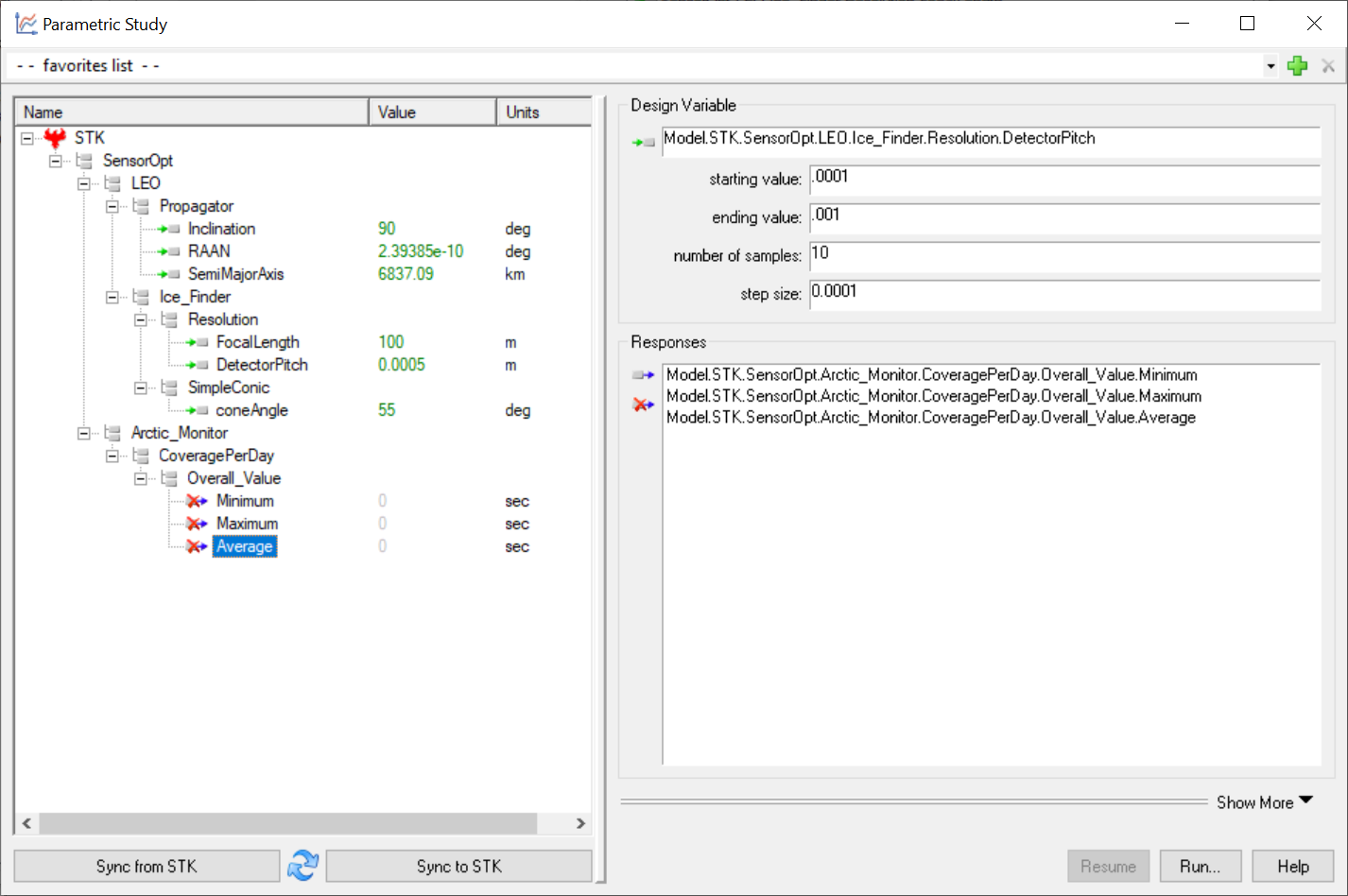Select the Overall_Value.Minimum response entry
Image resolution: width=1348 pixels, height=896 pixels.
click(932, 375)
